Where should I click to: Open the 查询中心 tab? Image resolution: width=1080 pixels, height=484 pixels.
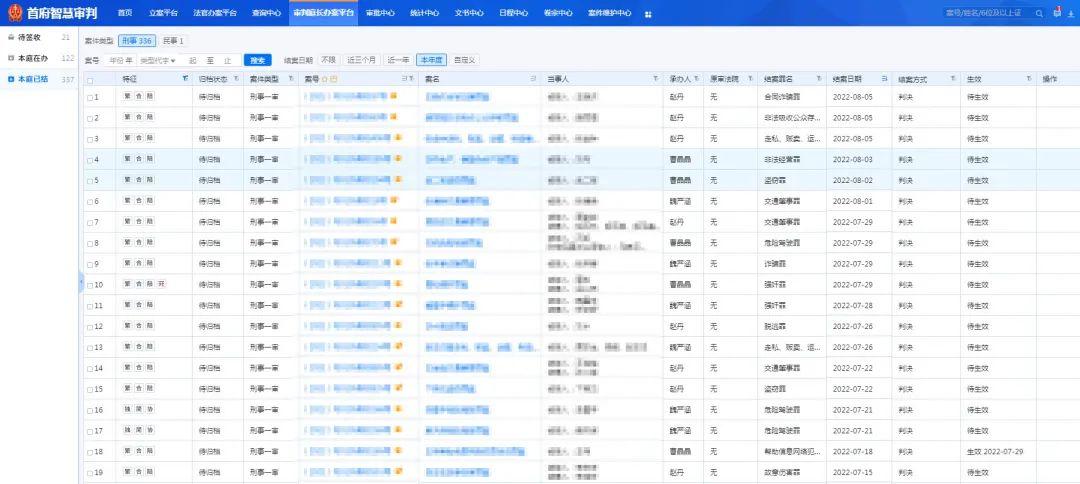(x=267, y=13)
